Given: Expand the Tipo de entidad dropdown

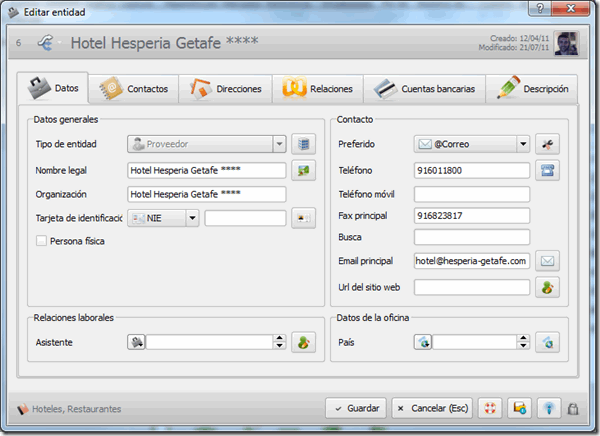Looking at the screenshot, I should coord(279,144).
